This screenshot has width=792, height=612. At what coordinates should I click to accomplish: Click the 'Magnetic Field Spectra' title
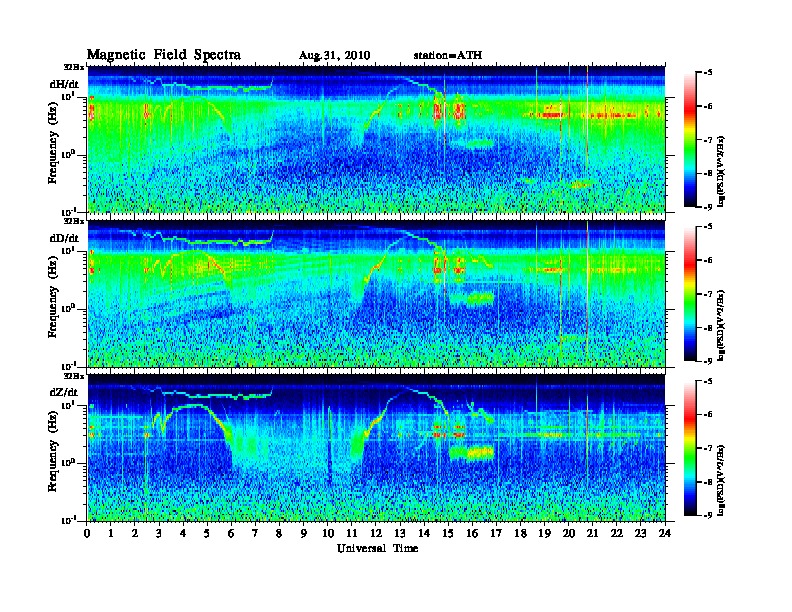163,55
